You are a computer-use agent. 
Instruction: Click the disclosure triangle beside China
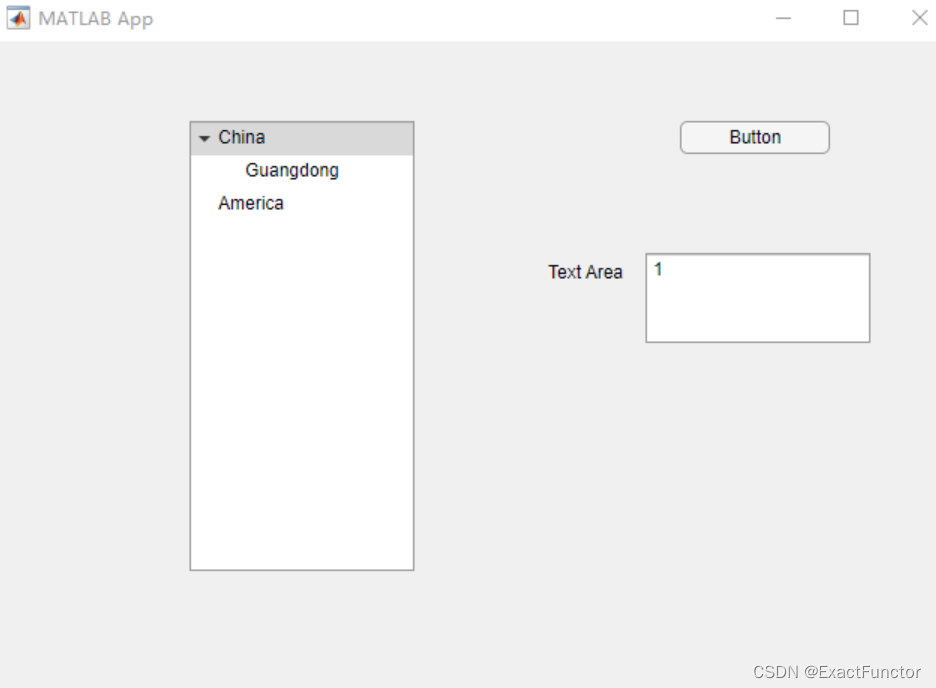pyautogui.click(x=204, y=137)
